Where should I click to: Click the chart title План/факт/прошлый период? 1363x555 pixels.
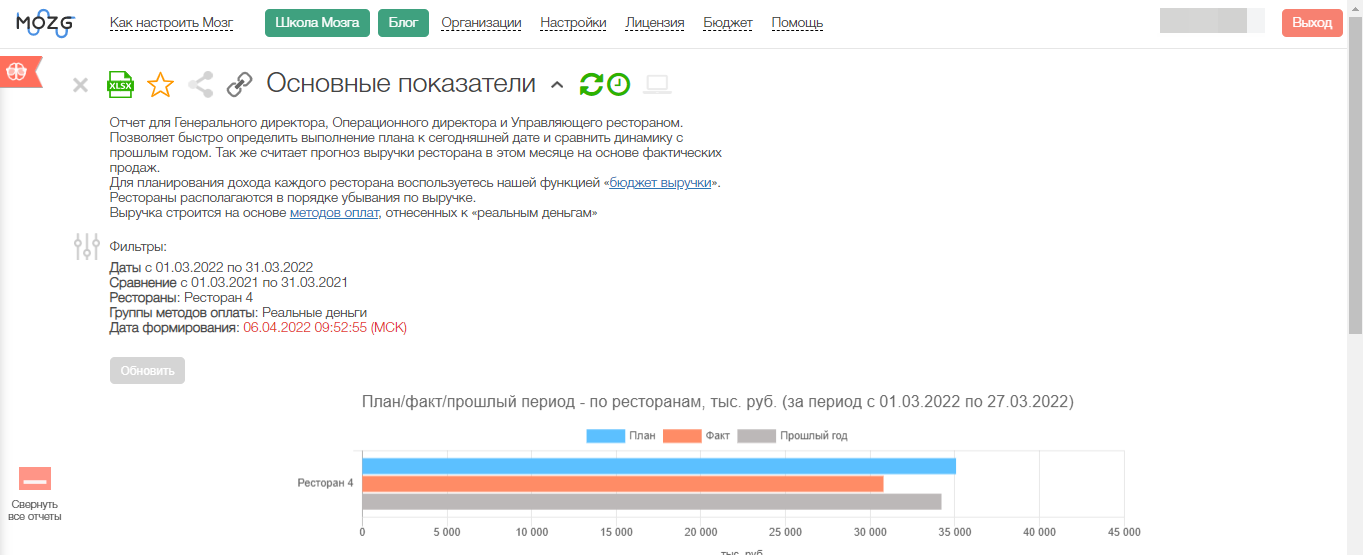tap(717, 401)
